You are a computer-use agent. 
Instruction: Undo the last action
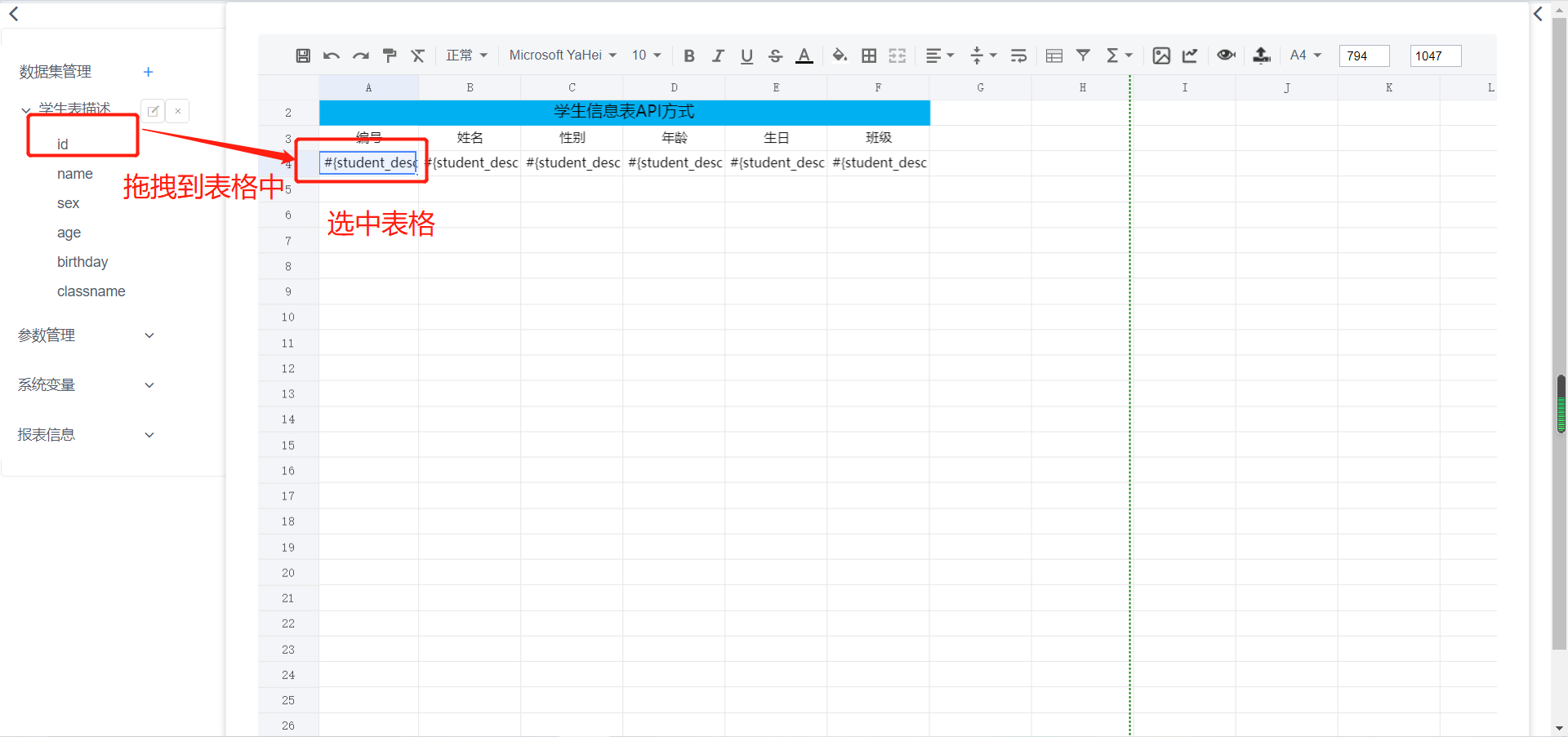click(332, 55)
